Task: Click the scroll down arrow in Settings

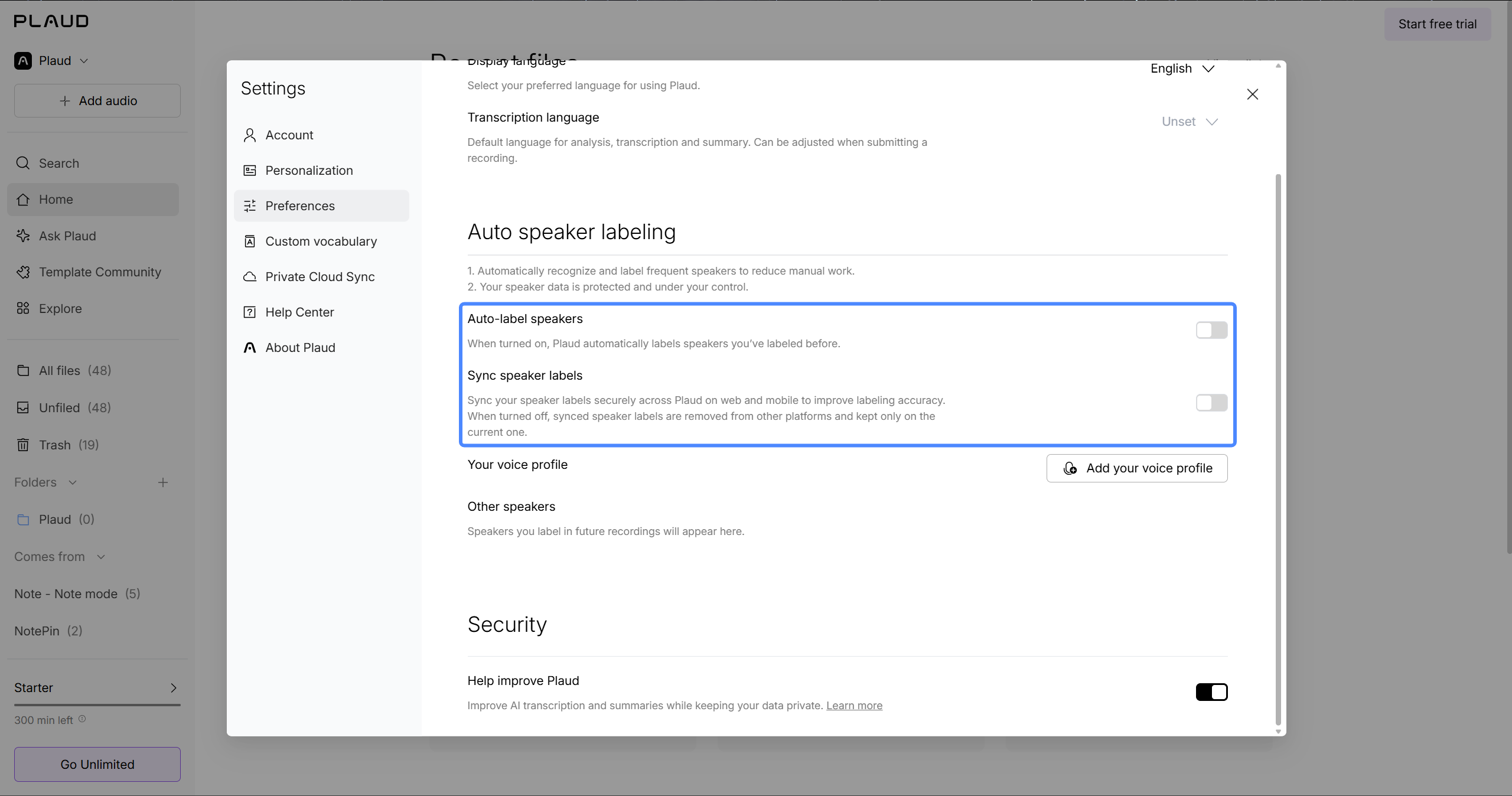Action: click(1278, 732)
